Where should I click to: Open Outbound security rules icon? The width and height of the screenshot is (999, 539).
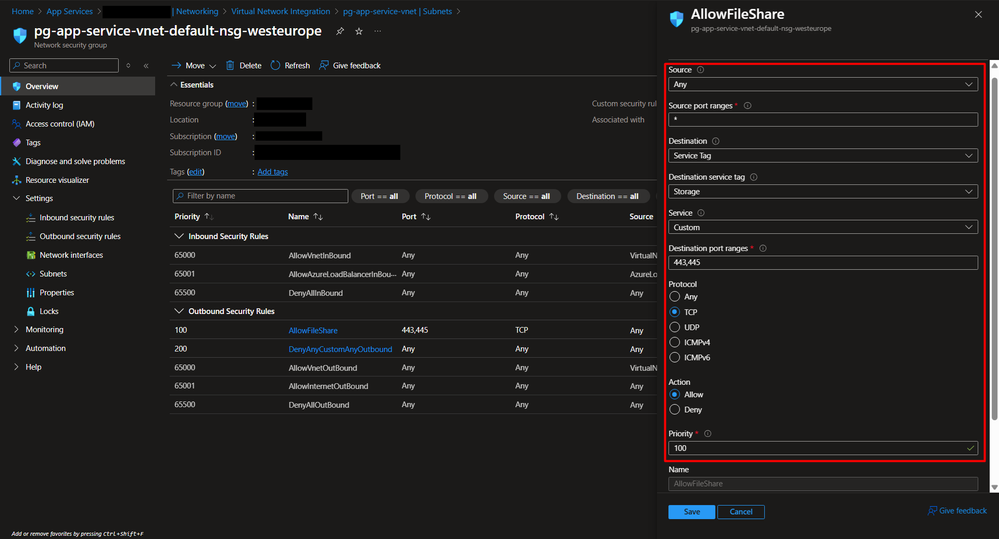coord(31,236)
